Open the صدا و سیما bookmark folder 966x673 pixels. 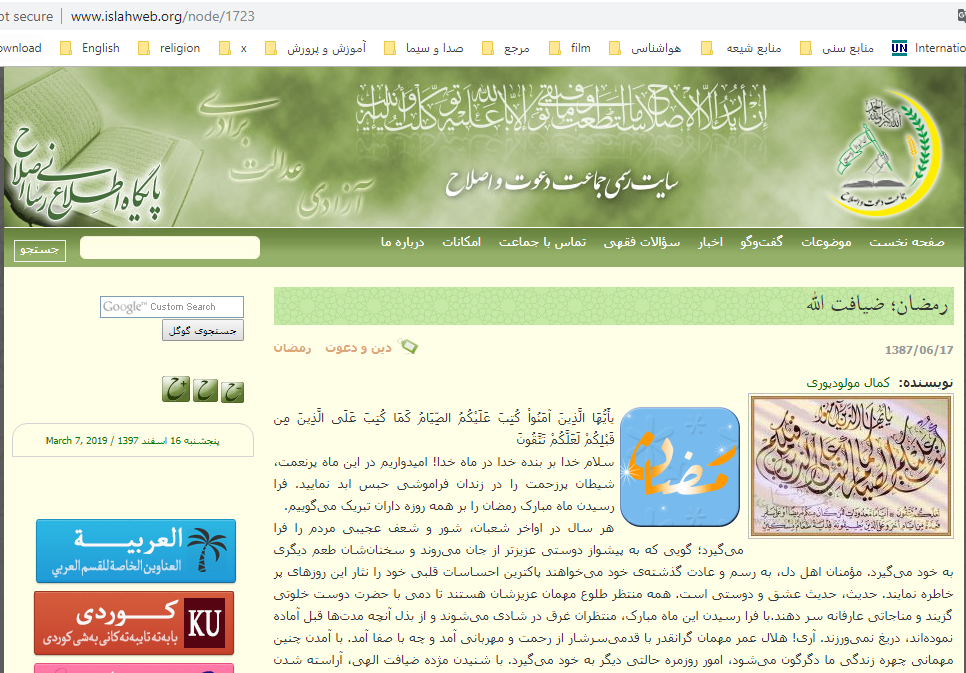tap(424, 48)
